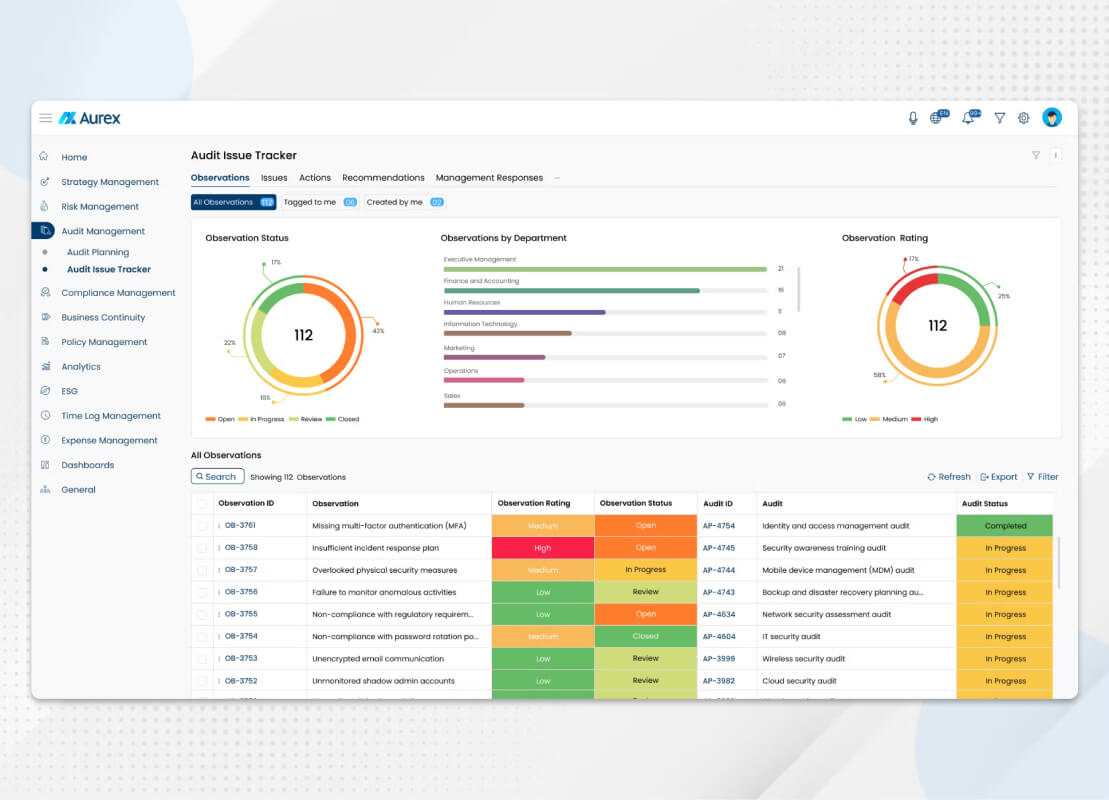Click the Strategy Management sidebar icon
Screen dimensions: 1109x800
coord(45,182)
